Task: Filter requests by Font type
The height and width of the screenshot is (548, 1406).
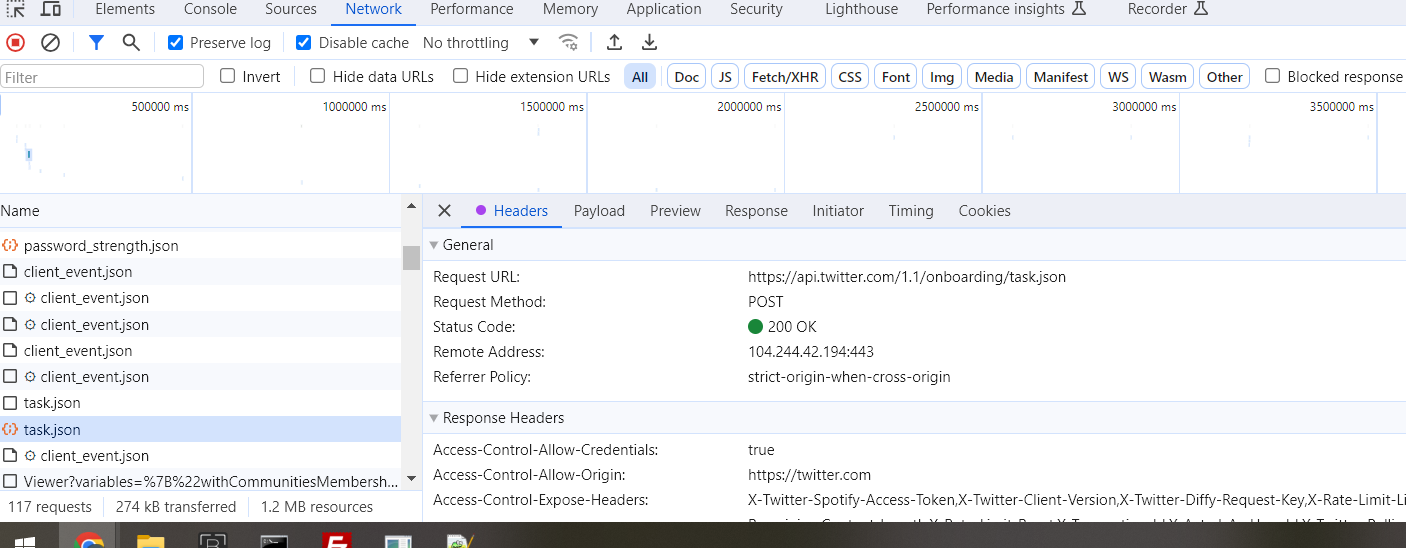Action: [896, 77]
